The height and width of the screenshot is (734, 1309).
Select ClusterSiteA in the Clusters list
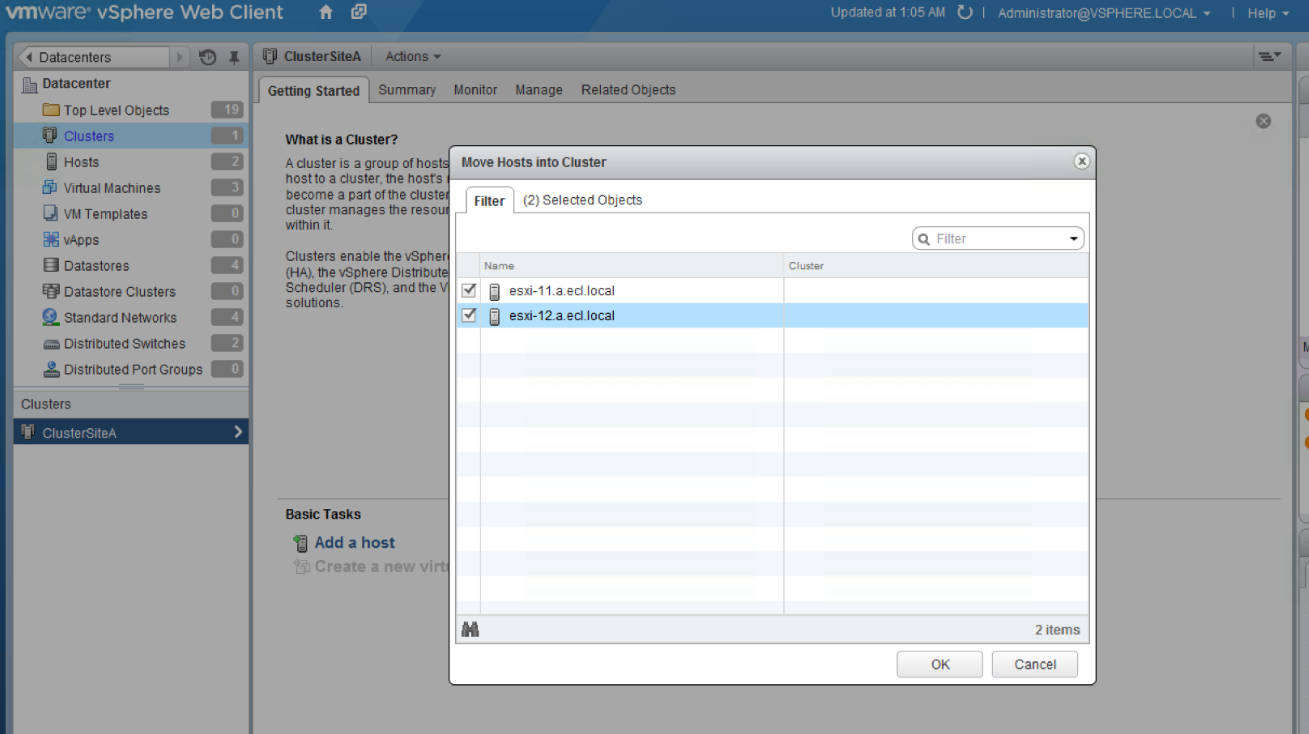[x=131, y=432]
